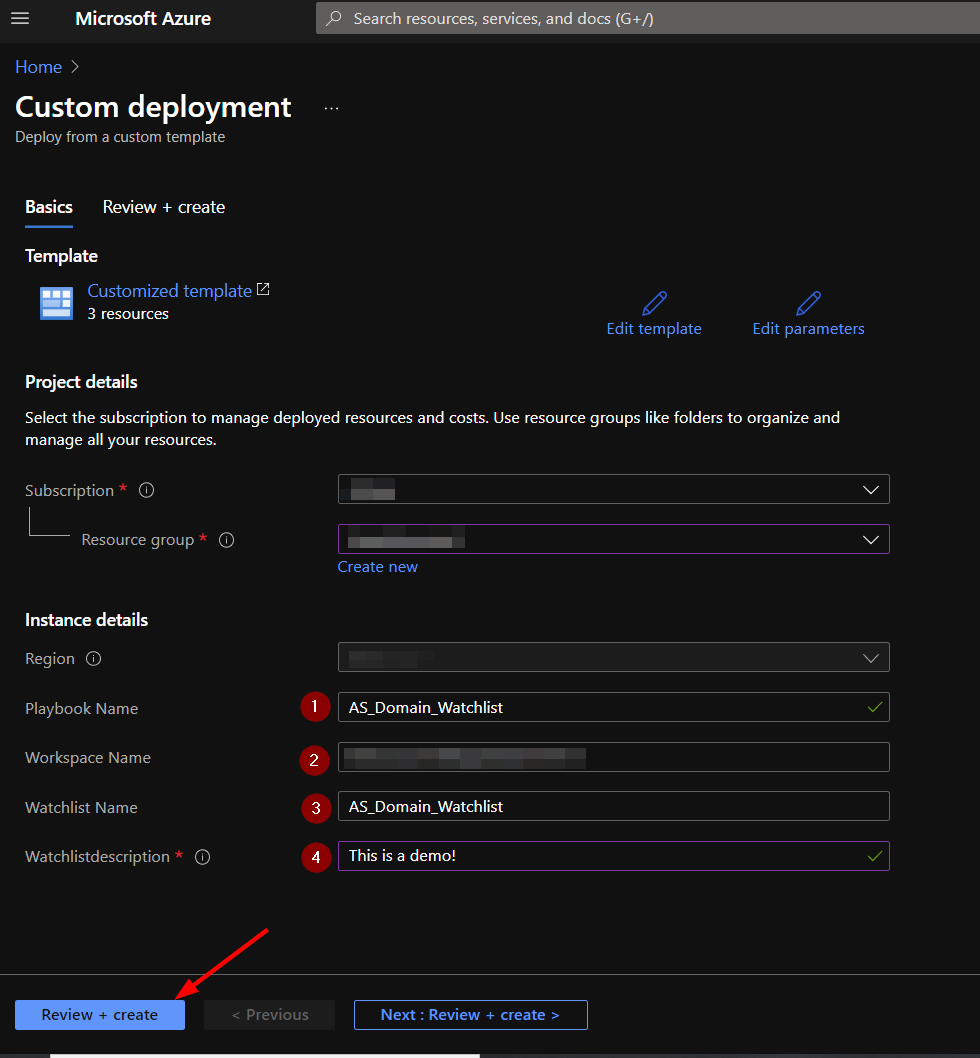Viewport: 980px width, 1058px height.
Task: Click the Edit template pencil icon
Action: point(654,304)
